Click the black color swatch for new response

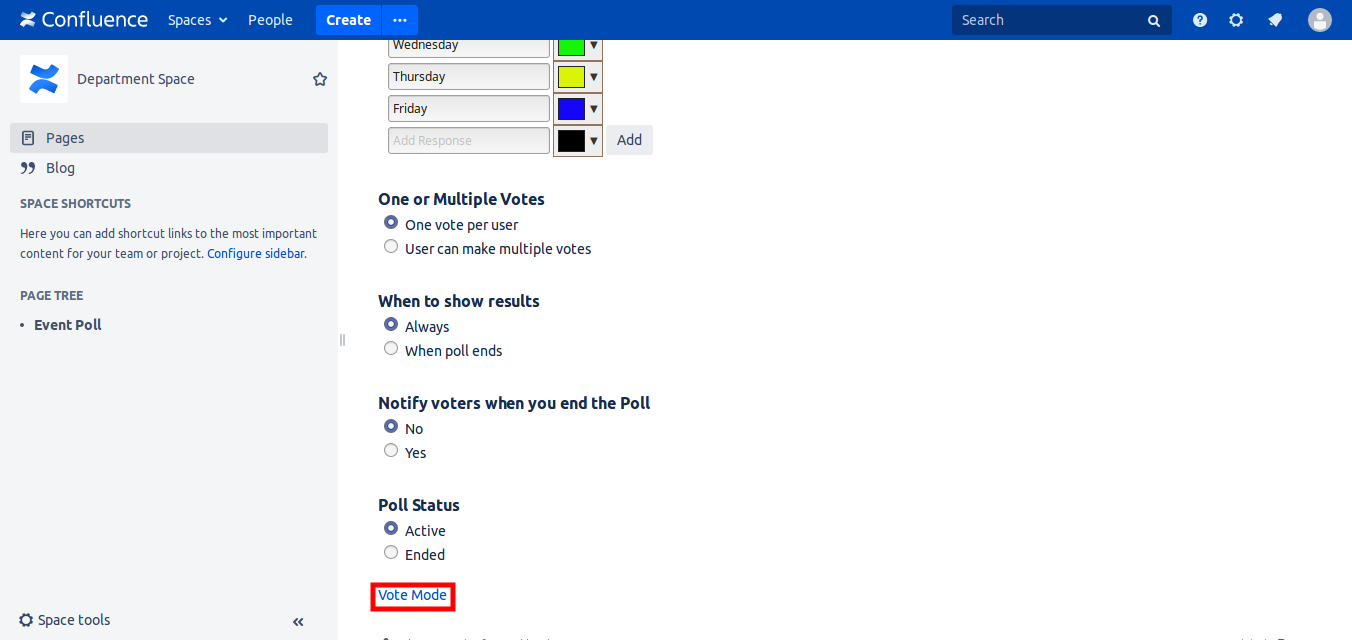coord(571,141)
